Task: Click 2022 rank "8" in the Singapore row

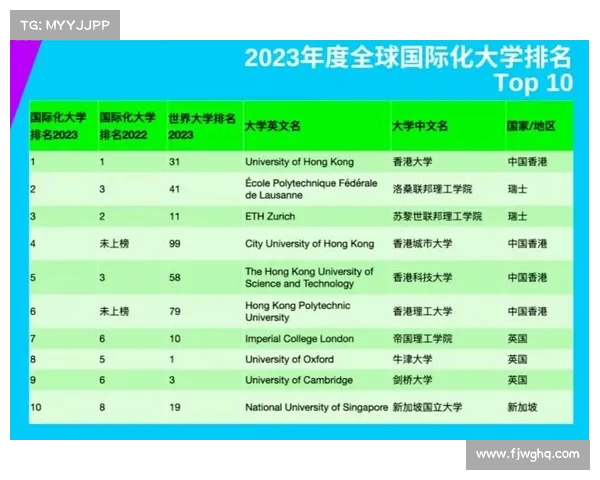Action: (102, 407)
